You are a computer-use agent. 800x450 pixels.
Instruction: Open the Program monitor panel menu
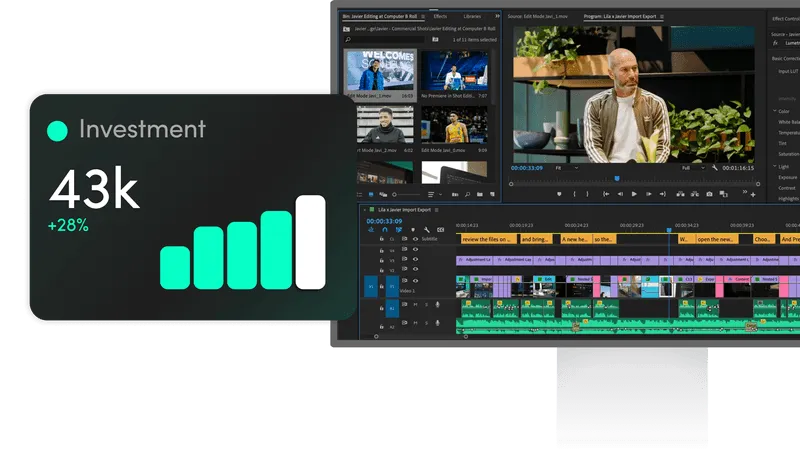(662, 16)
